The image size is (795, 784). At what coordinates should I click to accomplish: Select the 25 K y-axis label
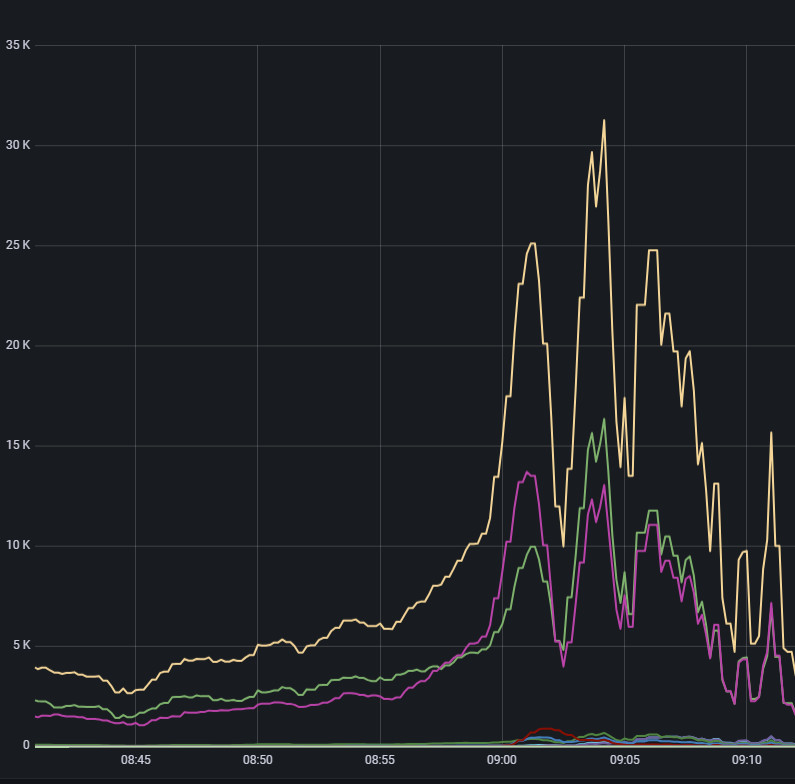coord(18,245)
